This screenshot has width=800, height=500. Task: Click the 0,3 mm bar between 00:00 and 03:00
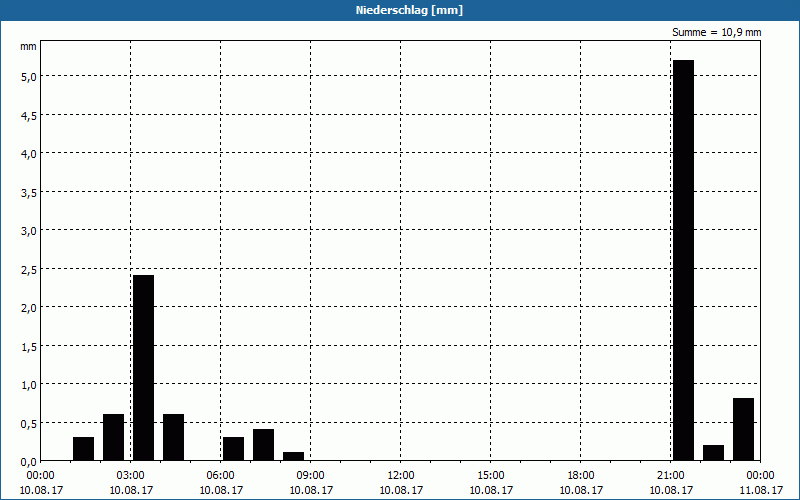(x=83, y=449)
